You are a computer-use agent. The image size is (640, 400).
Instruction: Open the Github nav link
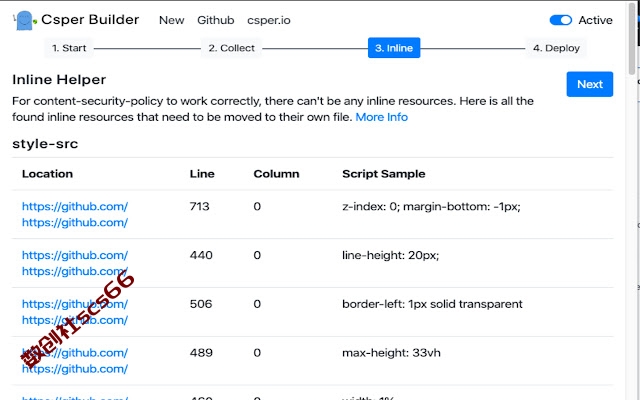coord(216,20)
